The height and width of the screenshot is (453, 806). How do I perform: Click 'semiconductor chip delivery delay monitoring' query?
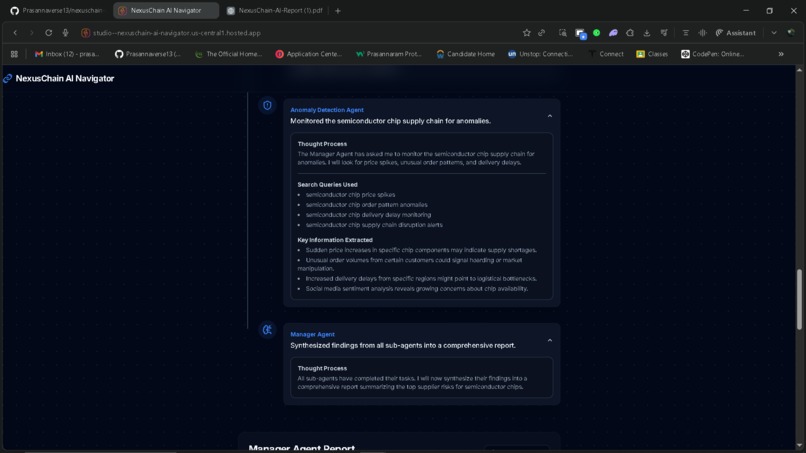[368, 215]
